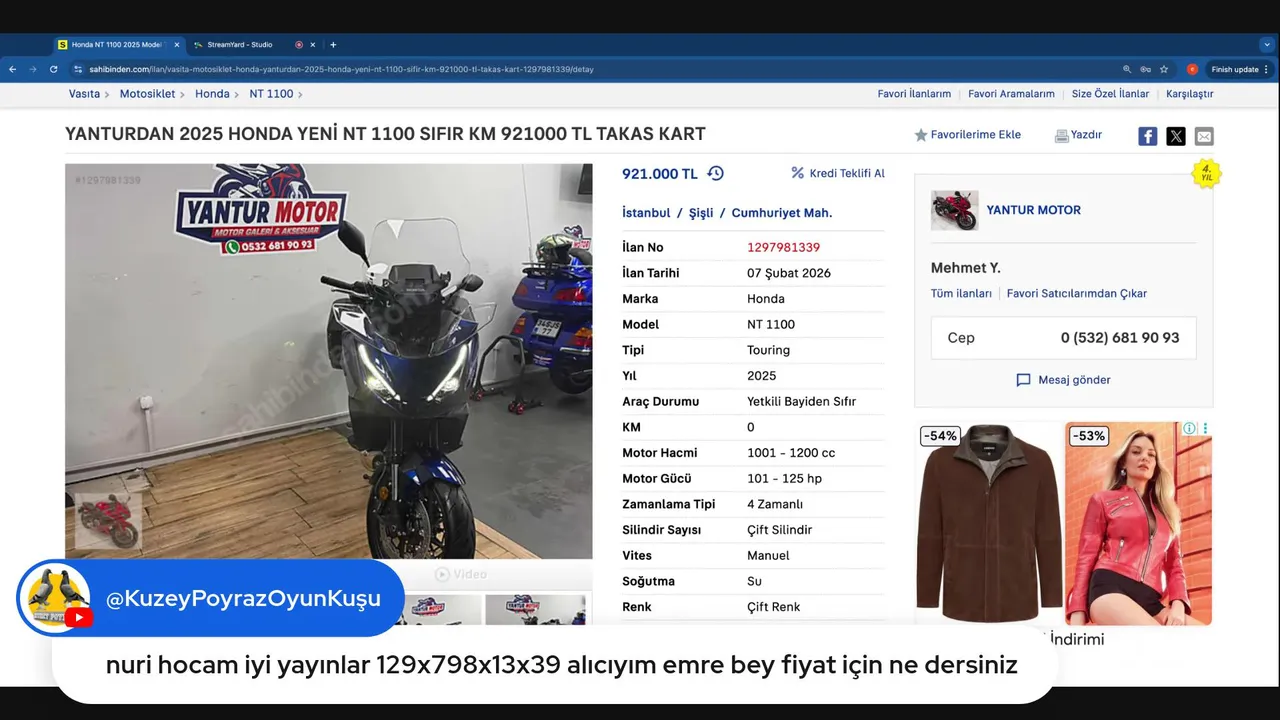Bookmark the page with the star icon
The image size is (1280, 720).
coord(1164,69)
